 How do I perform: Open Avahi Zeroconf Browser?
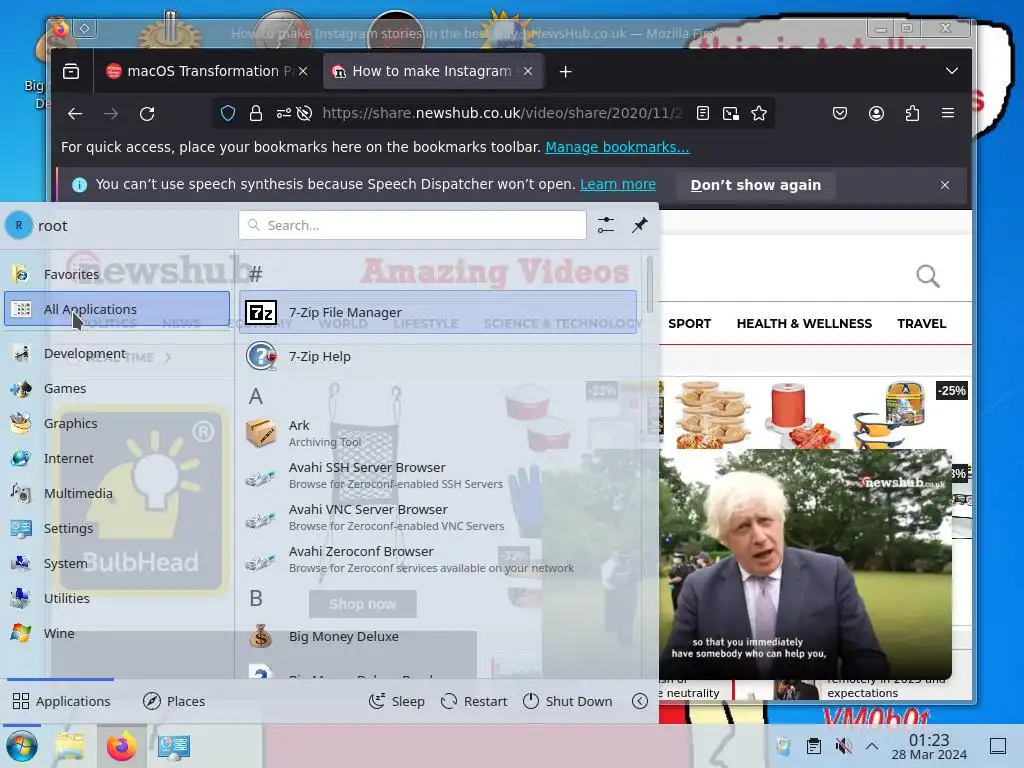[x=438, y=559]
